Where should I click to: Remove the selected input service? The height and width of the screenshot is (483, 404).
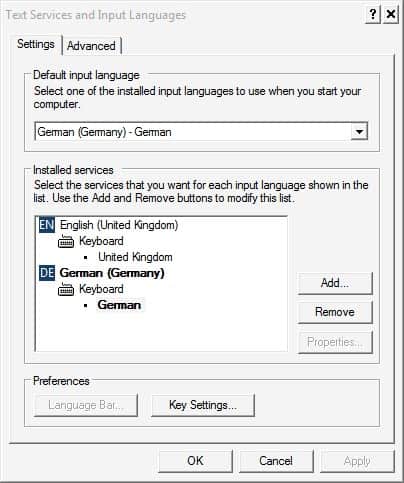pos(335,312)
